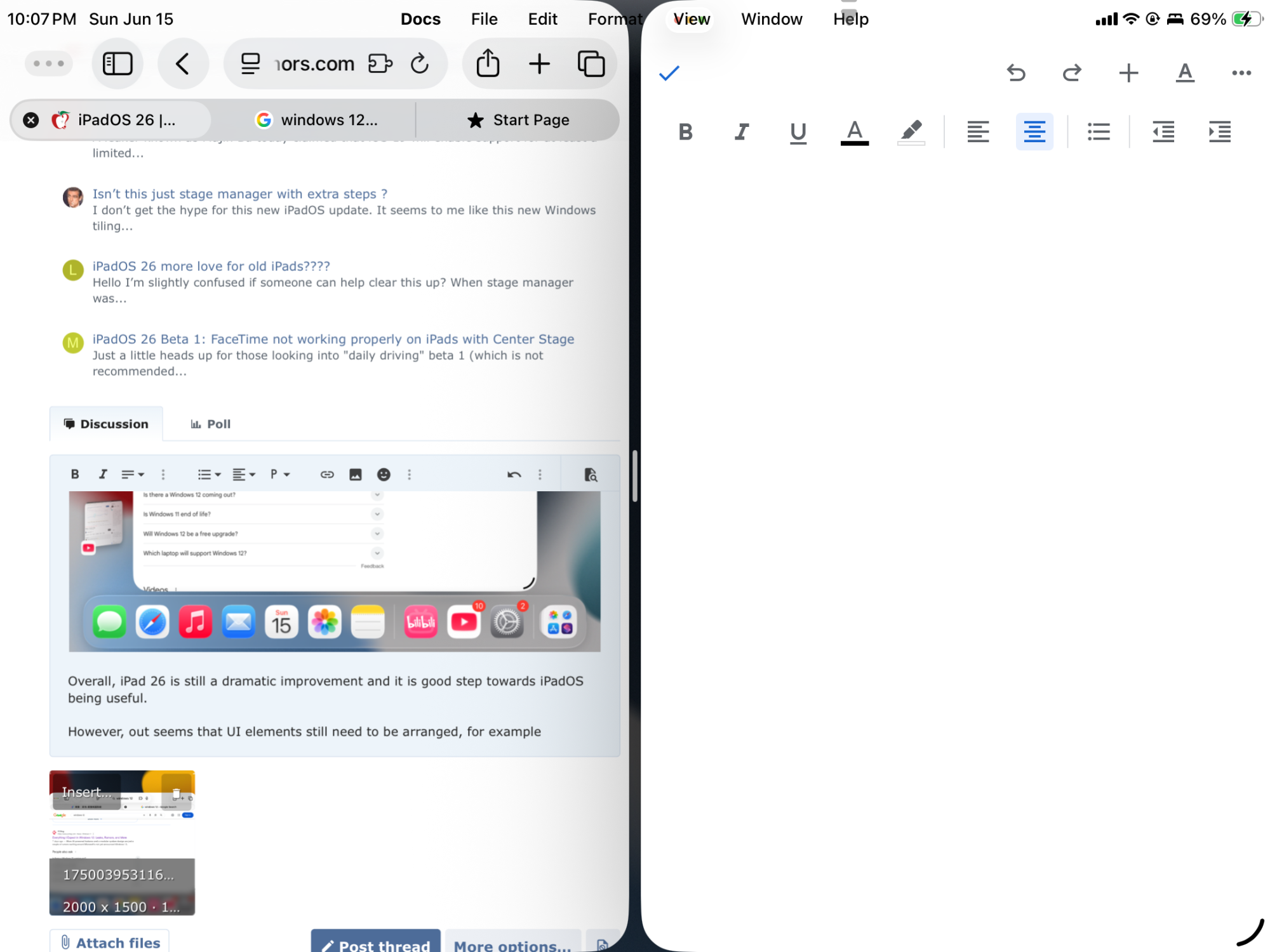Pick Docs text color
The image size is (1270, 952).
[x=855, y=132]
